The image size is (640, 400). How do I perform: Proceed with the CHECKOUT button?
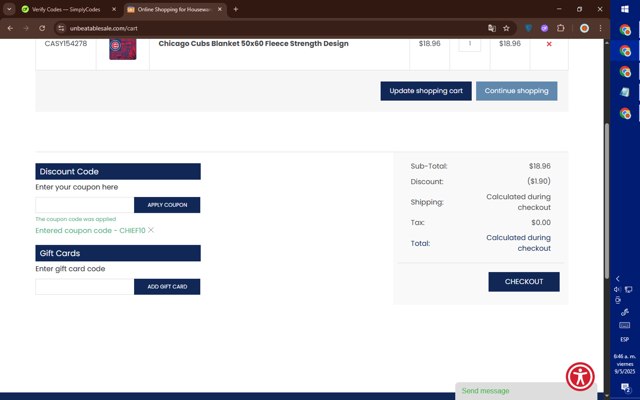[x=524, y=282]
